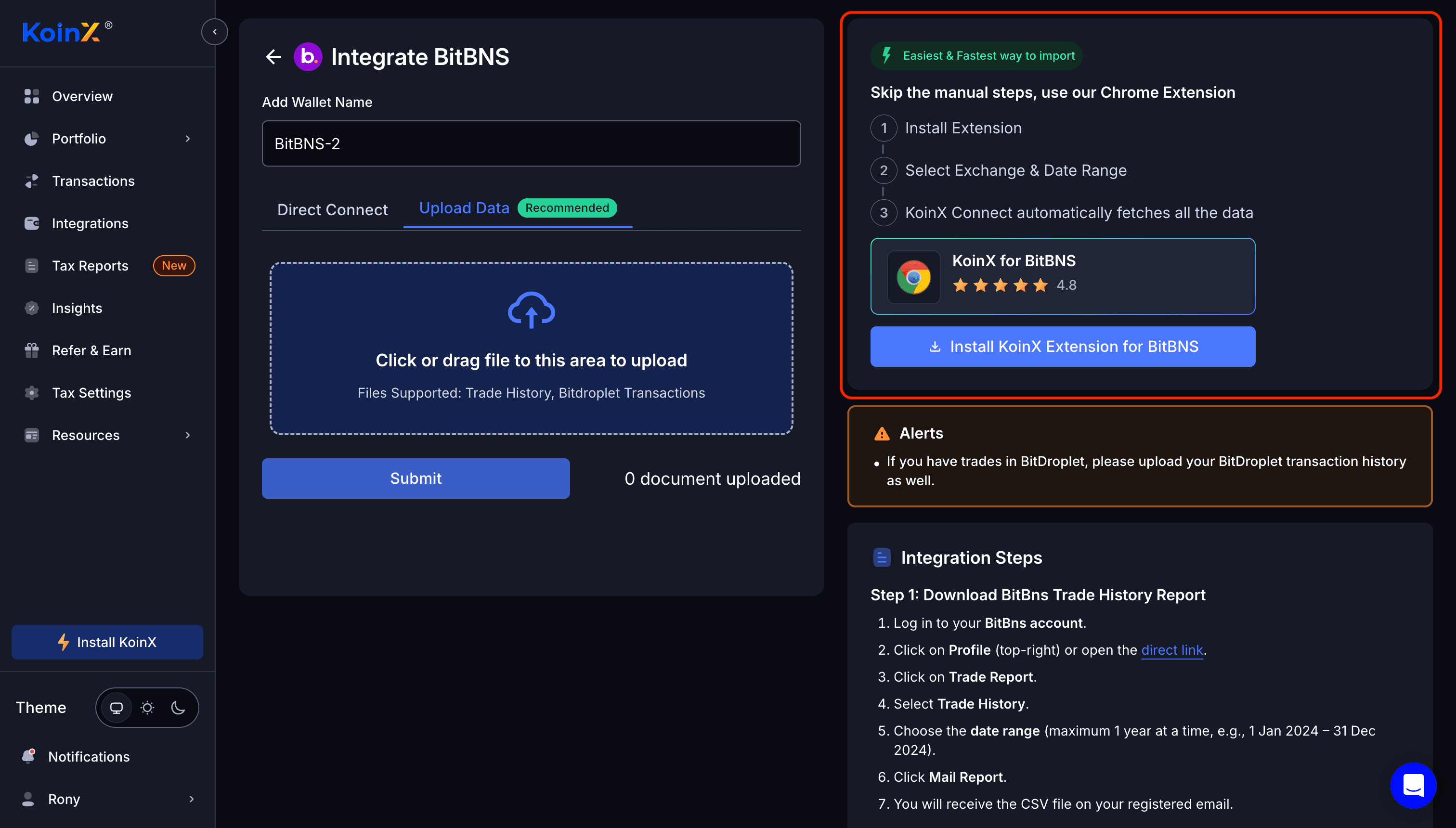Switch to the Direct Connect tab

click(333, 209)
